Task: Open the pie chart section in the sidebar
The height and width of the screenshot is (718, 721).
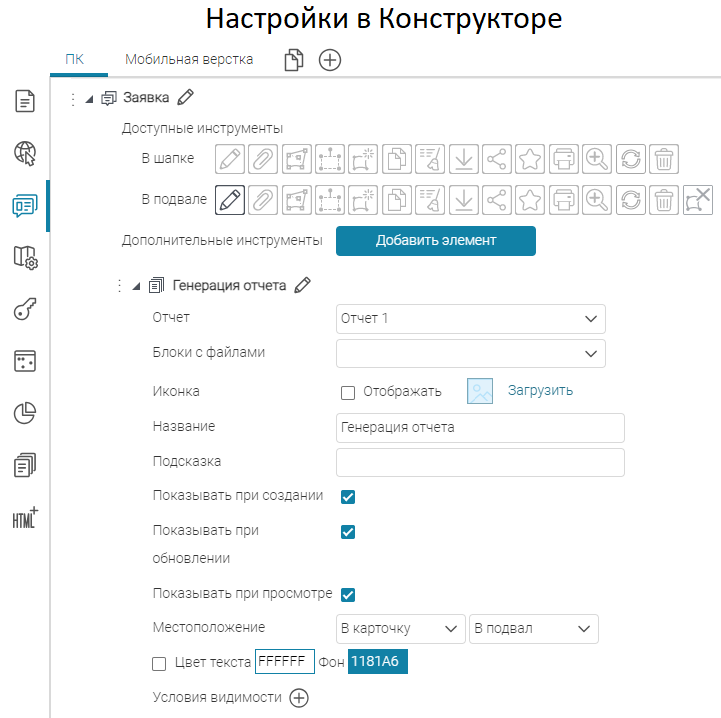Action: (x=25, y=412)
